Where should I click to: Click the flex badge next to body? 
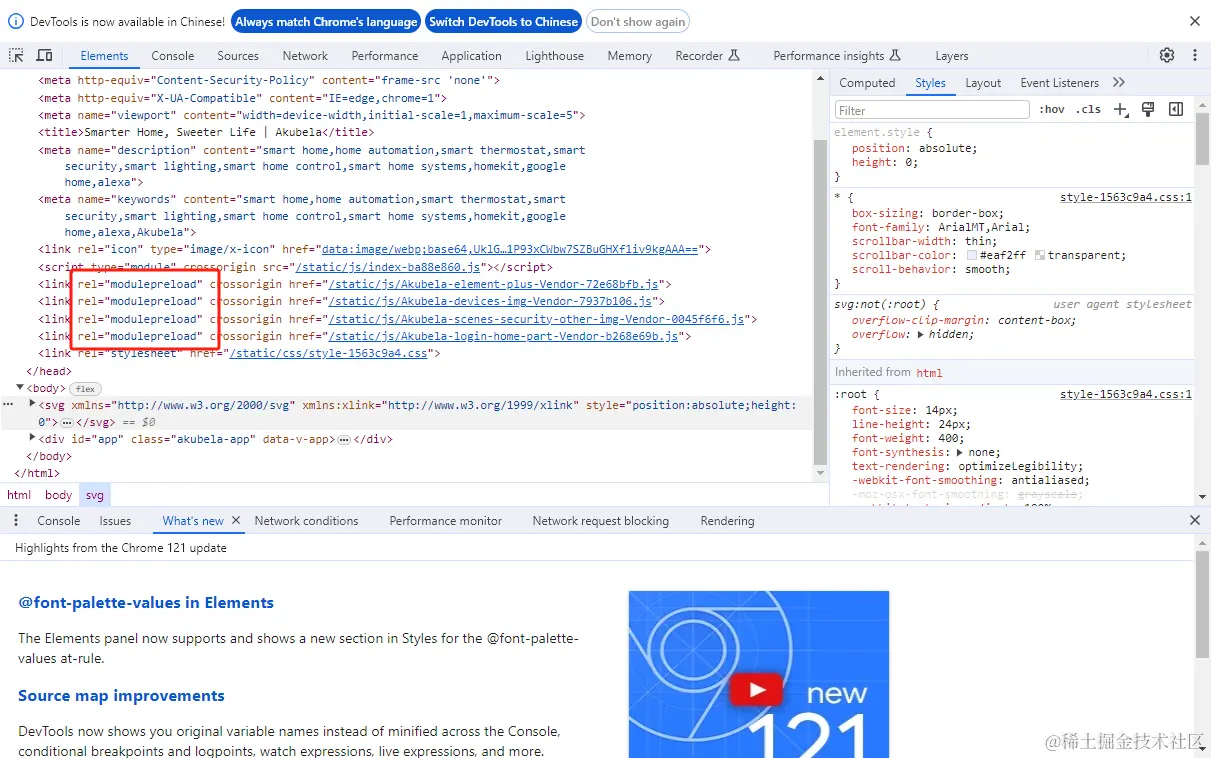[85, 389]
